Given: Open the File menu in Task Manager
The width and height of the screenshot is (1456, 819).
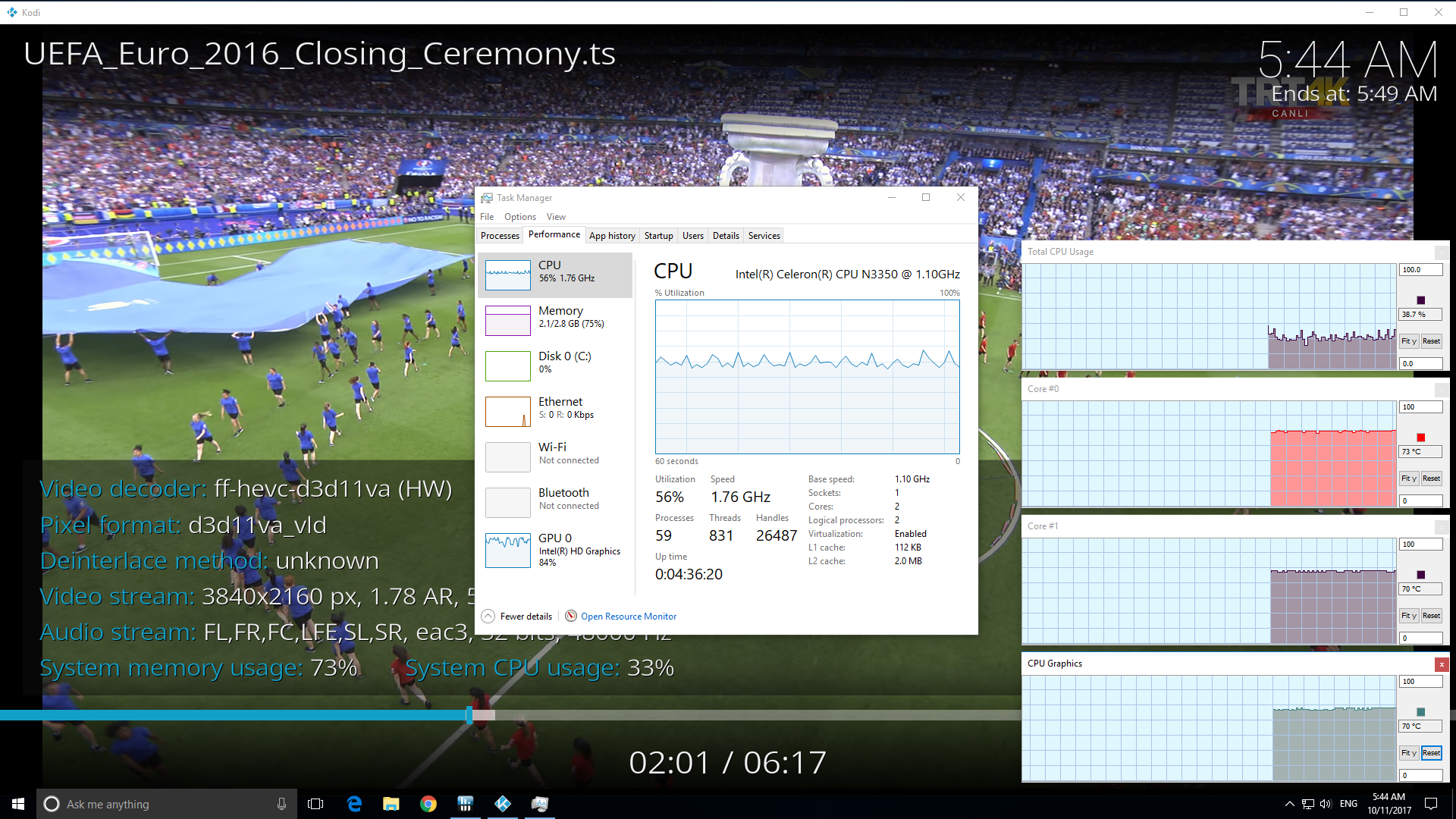Looking at the screenshot, I should click(x=487, y=217).
